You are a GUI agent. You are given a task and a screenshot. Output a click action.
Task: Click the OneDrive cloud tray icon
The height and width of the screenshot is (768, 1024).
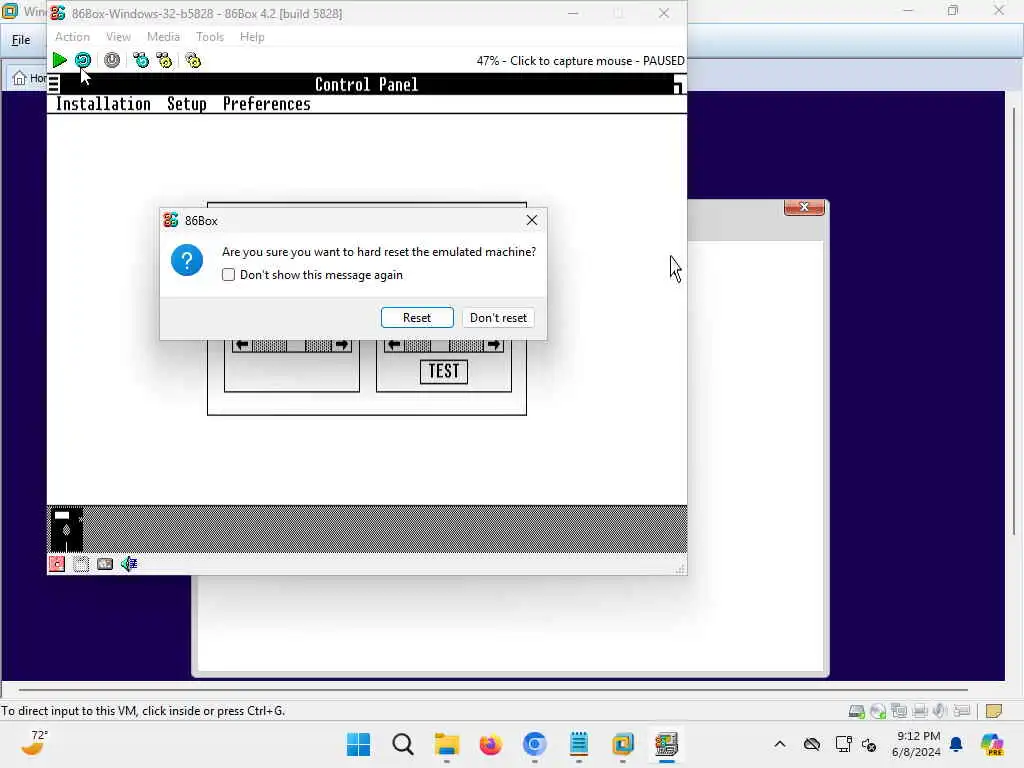click(x=812, y=744)
